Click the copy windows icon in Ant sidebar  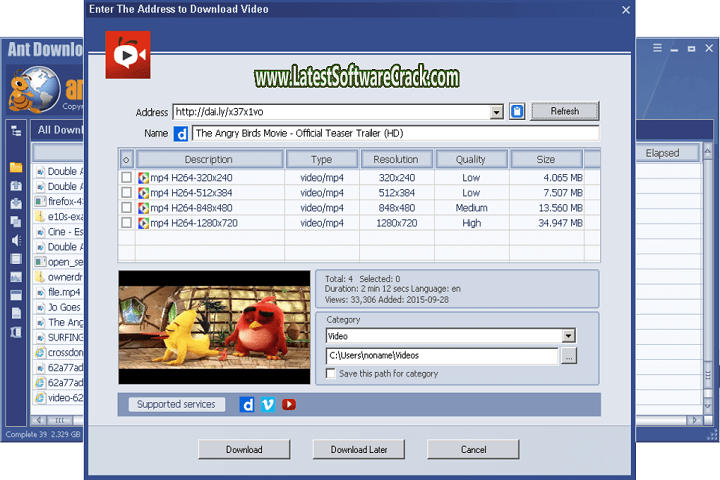coord(16,222)
